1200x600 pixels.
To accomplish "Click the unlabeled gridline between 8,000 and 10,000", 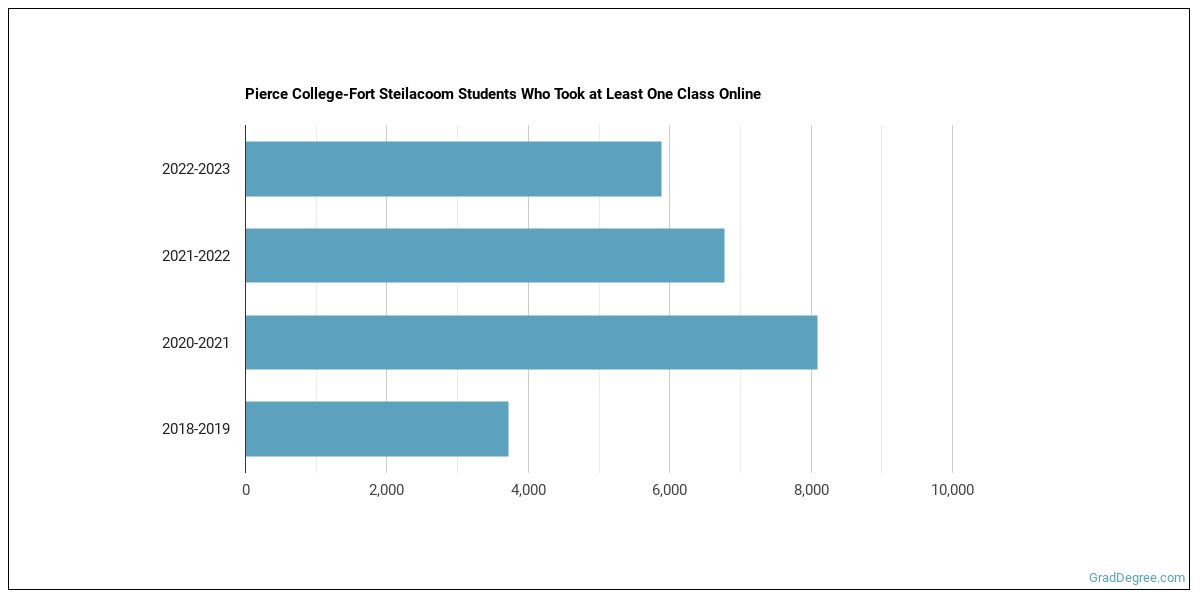I will coord(881,300).
